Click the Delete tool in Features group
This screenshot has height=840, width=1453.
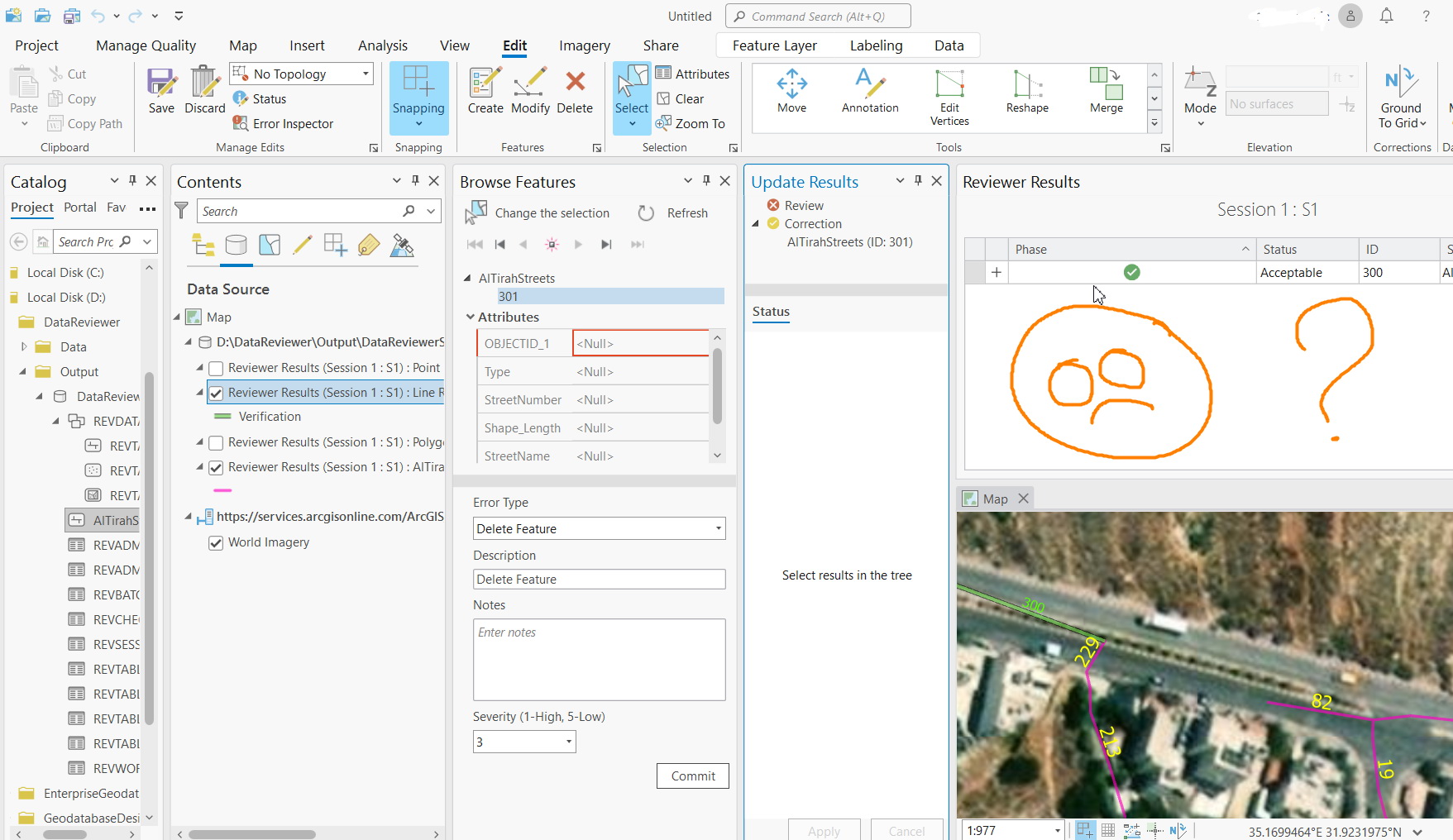pyautogui.click(x=575, y=91)
